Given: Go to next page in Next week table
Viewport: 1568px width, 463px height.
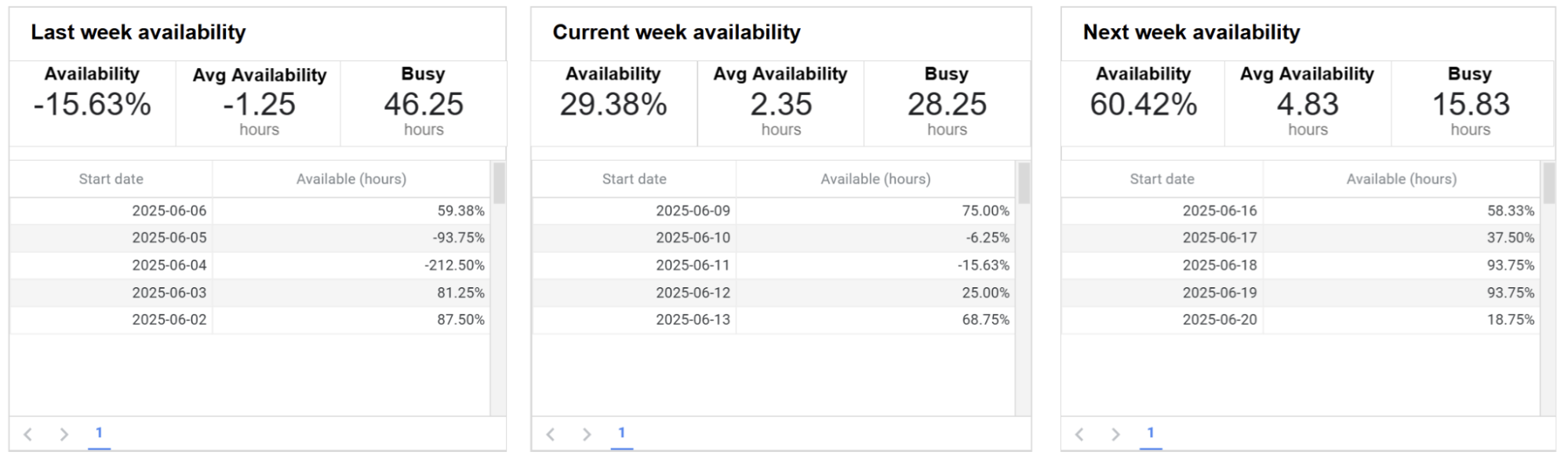Looking at the screenshot, I should (1115, 434).
